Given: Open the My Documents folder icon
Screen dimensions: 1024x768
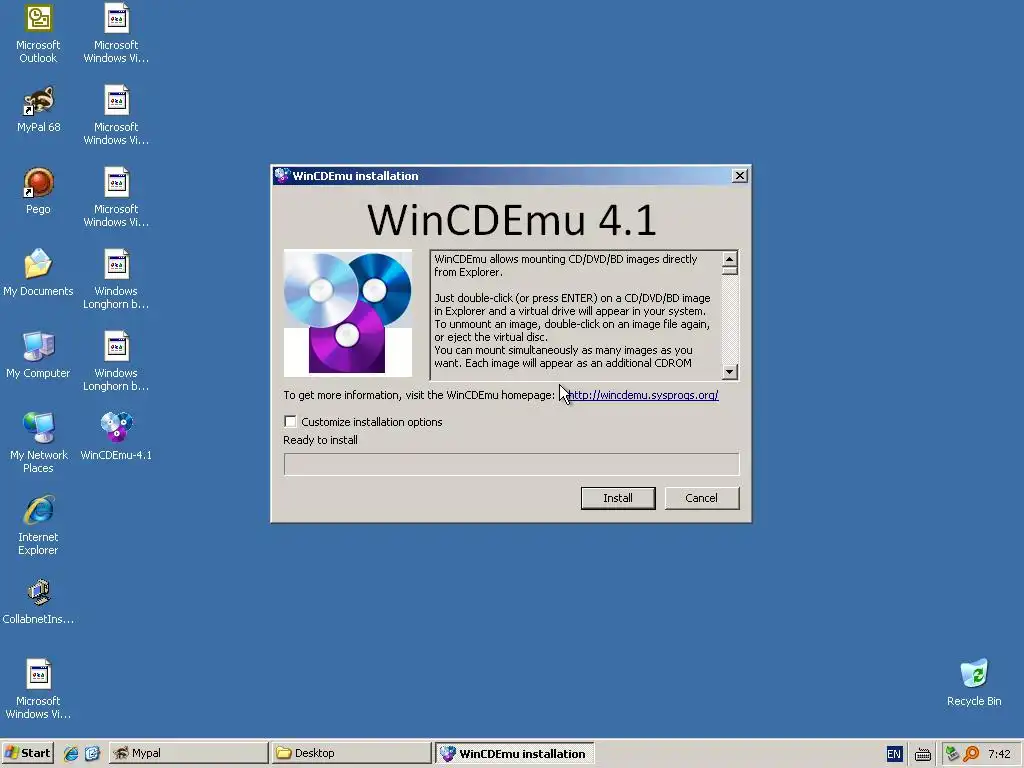Looking at the screenshot, I should point(38,273).
